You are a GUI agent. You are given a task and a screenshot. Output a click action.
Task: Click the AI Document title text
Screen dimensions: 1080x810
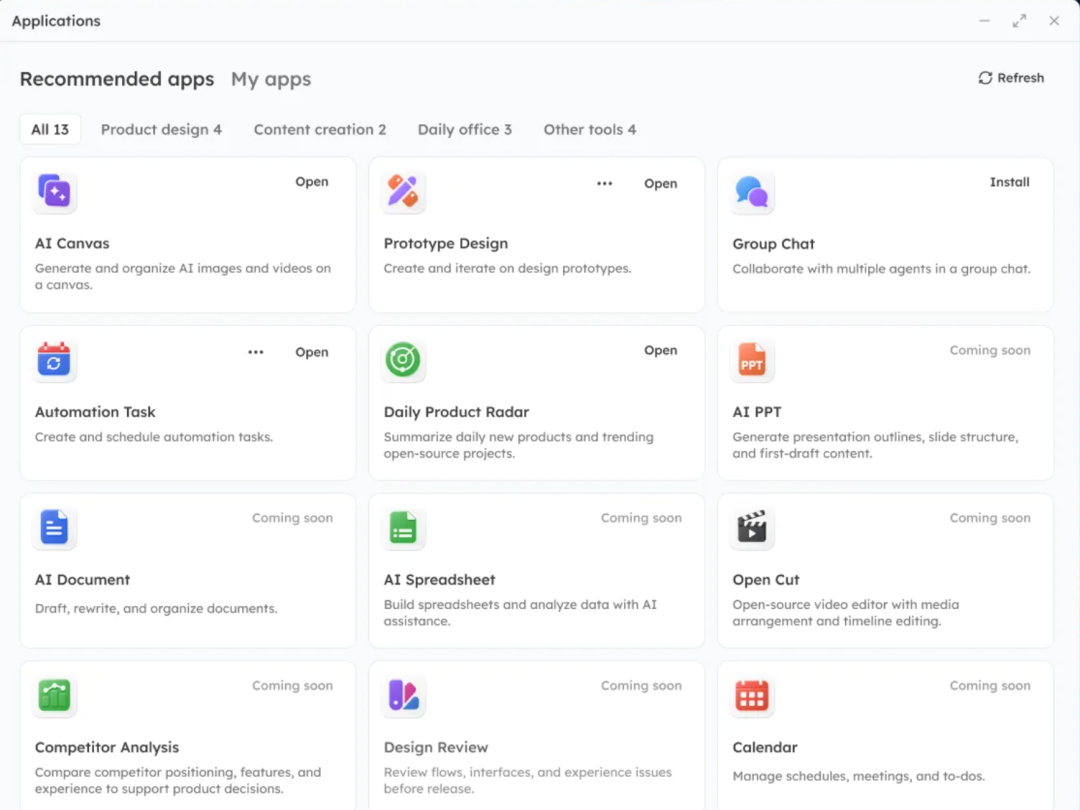tap(83, 580)
